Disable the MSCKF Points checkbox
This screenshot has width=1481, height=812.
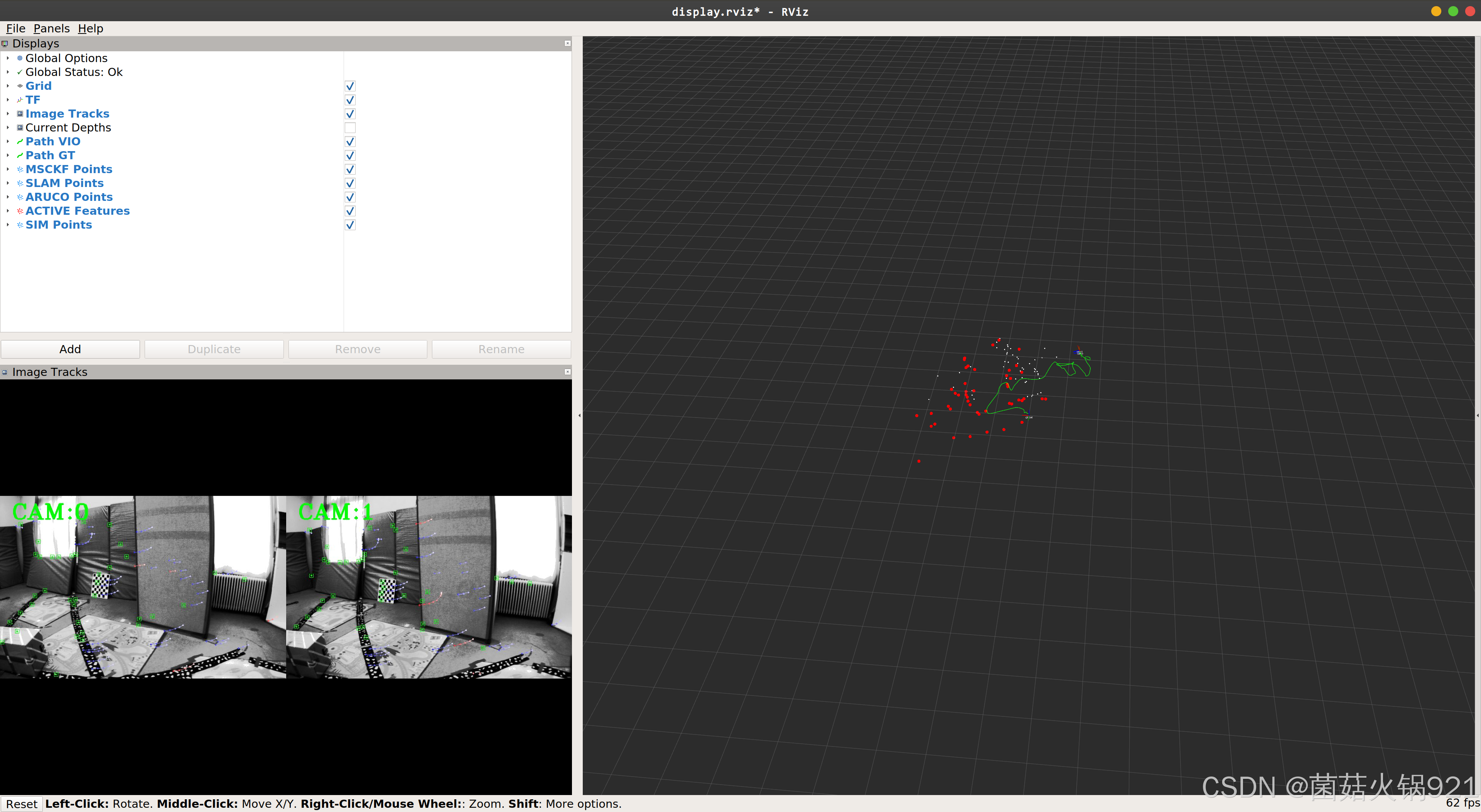coord(349,170)
